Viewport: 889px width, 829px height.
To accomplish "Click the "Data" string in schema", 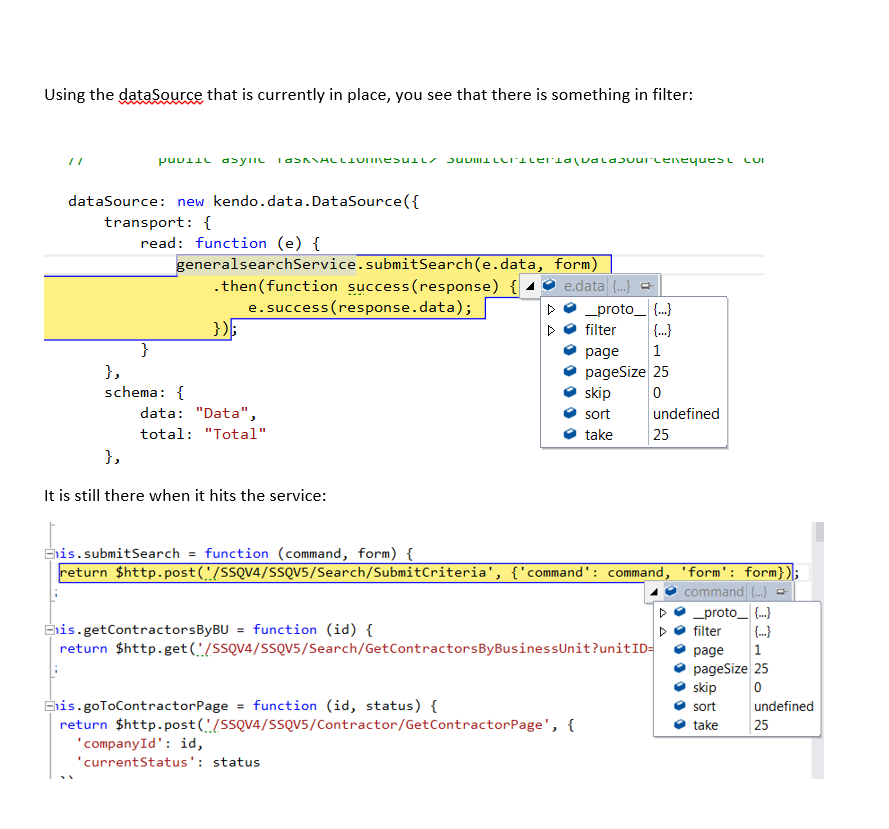I will tap(222, 413).
